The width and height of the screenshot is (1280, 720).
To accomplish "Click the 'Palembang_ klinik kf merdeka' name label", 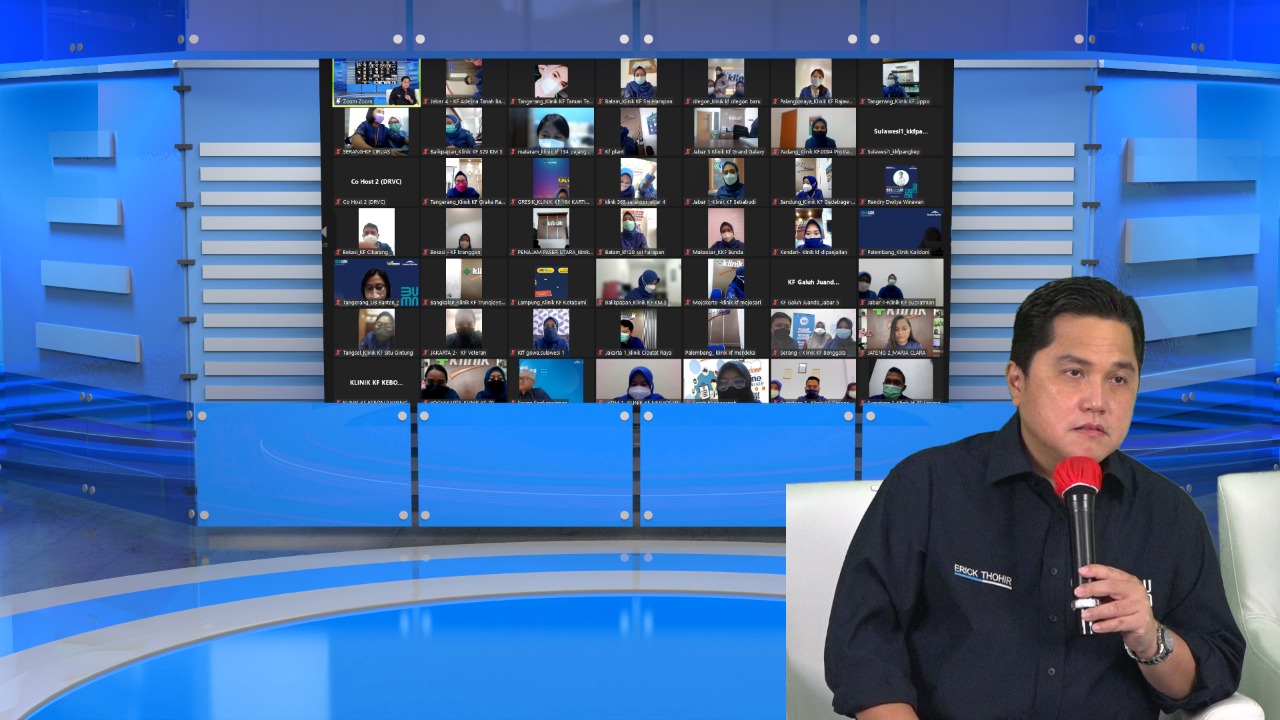I will tap(720, 352).
